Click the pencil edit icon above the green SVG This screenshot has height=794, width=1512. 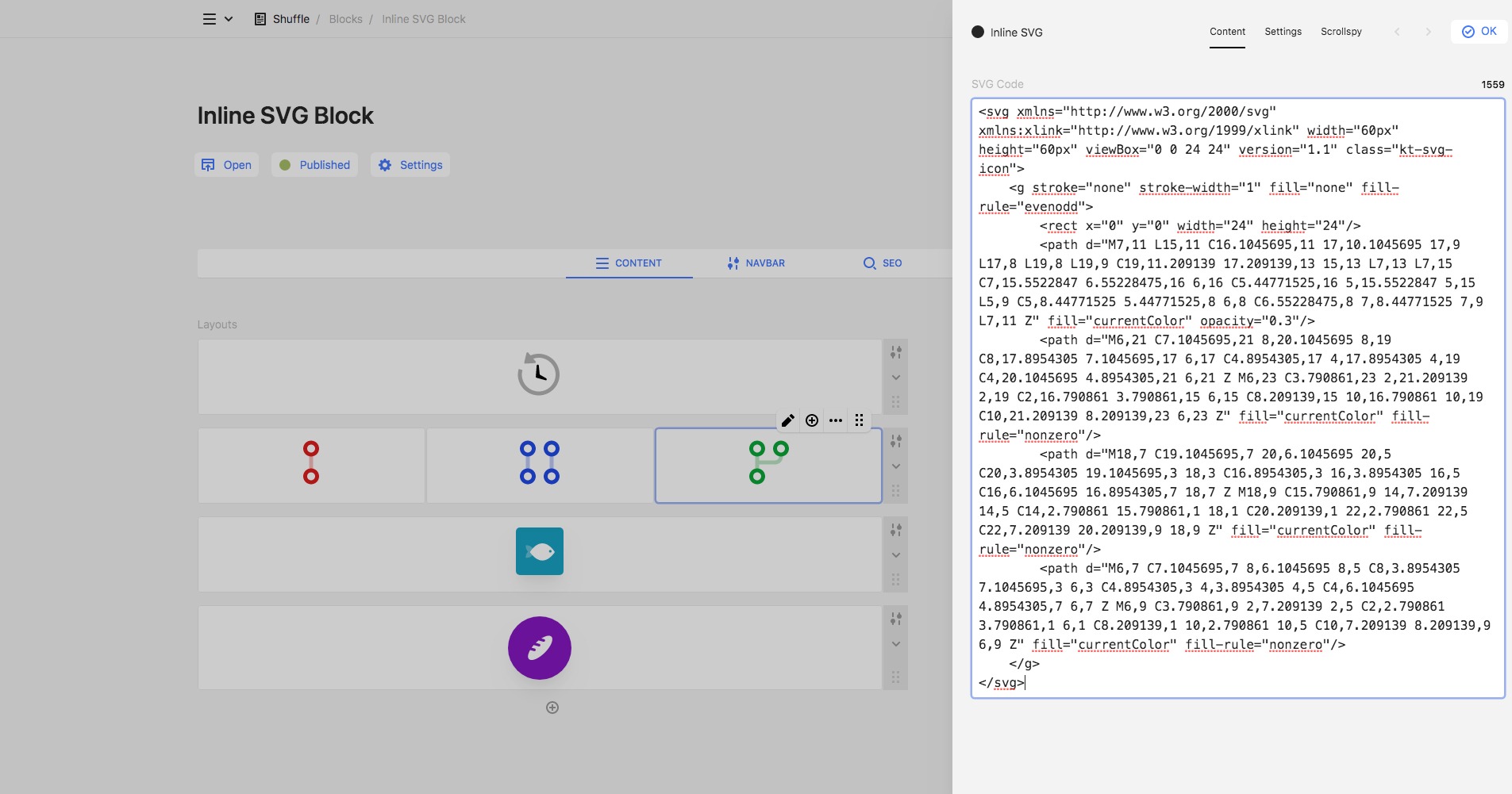pos(787,420)
